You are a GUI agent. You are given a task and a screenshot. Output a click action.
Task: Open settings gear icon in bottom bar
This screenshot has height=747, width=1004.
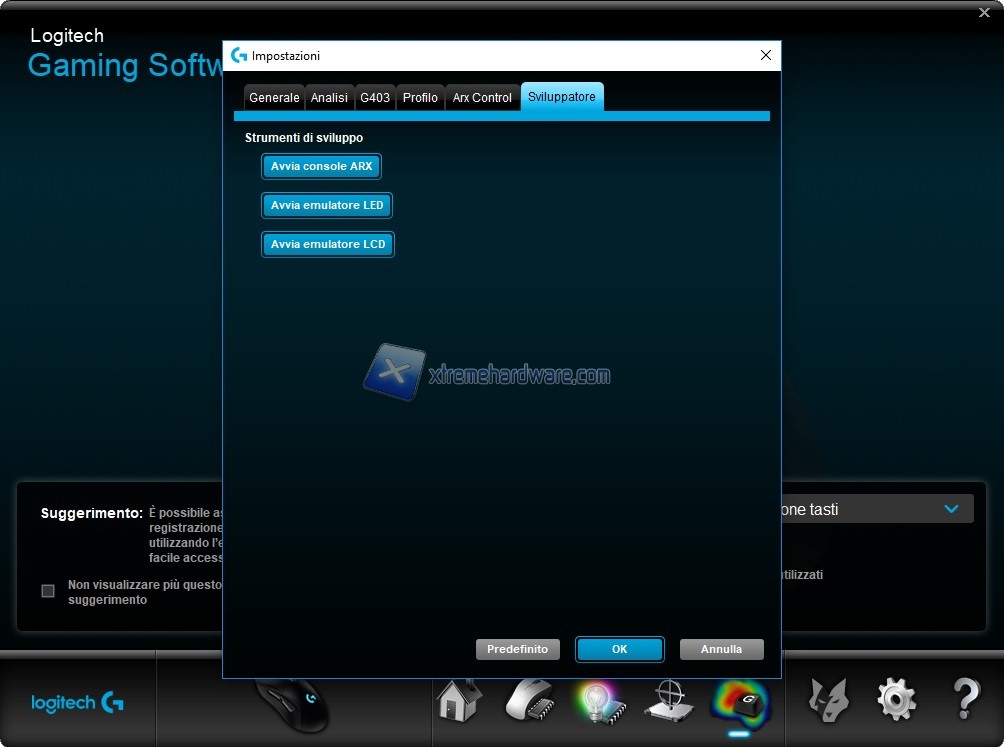(896, 700)
